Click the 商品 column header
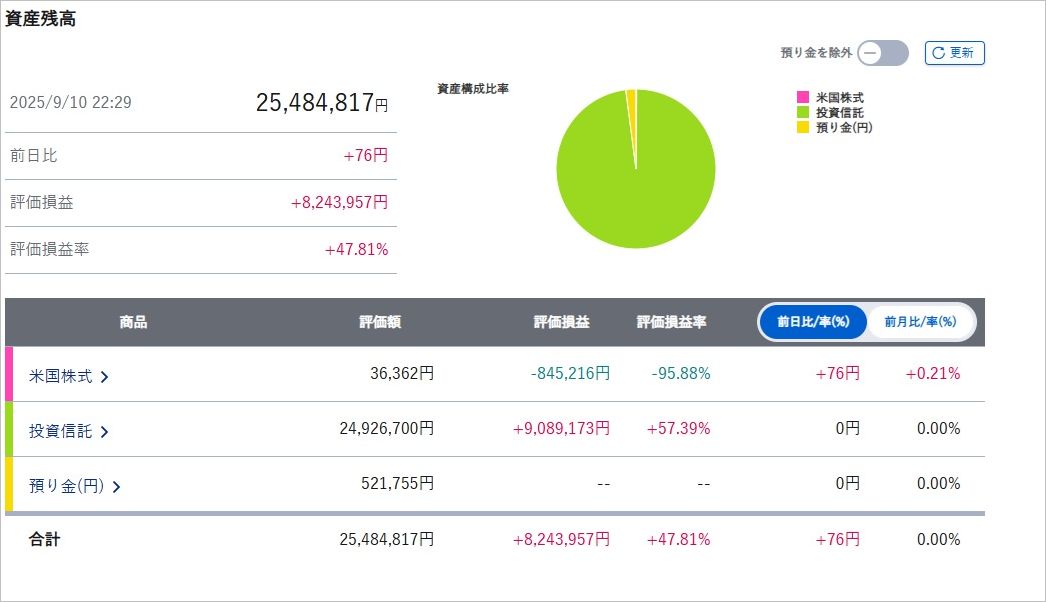 (133, 322)
